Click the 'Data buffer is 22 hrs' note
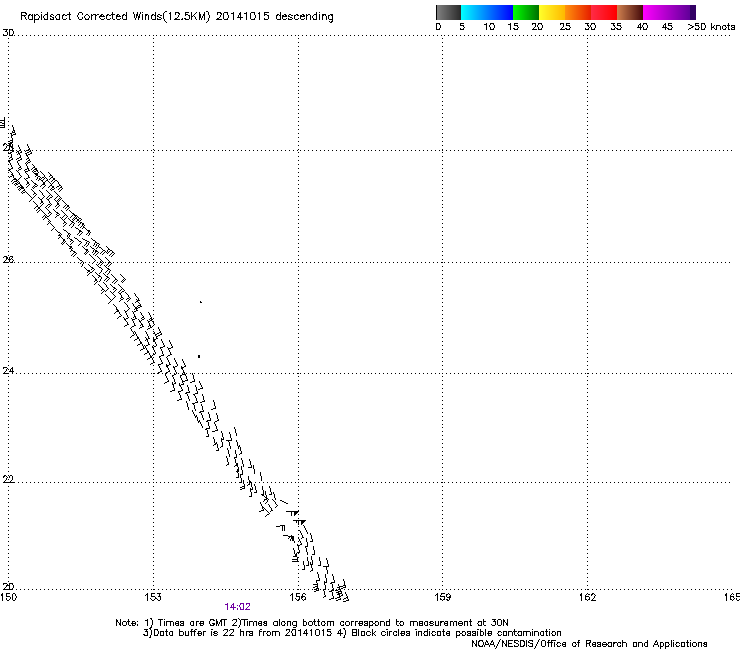The width and height of the screenshot is (740, 650). (237, 633)
